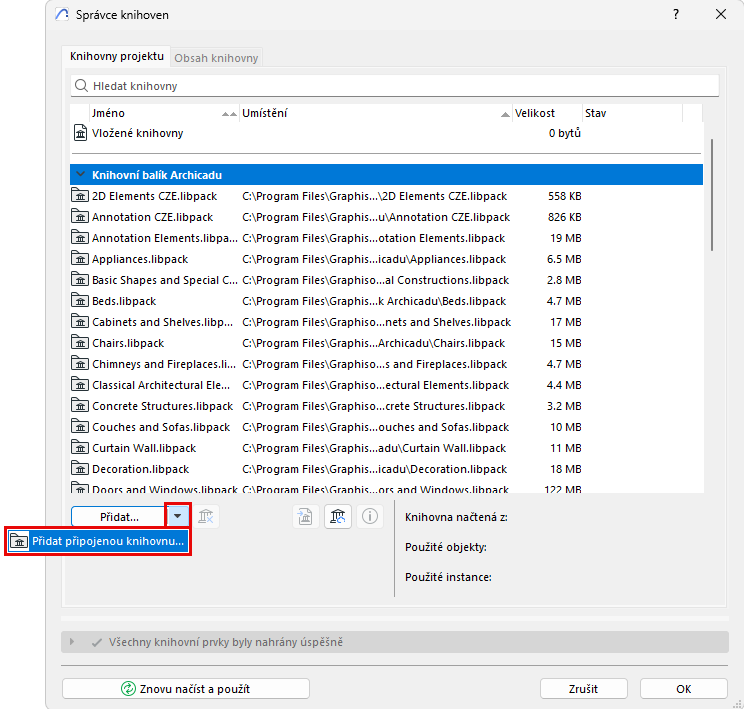The height and width of the screenshot is (709, 744).
Task: Confirm with the OK button
Action: (683, 688)
